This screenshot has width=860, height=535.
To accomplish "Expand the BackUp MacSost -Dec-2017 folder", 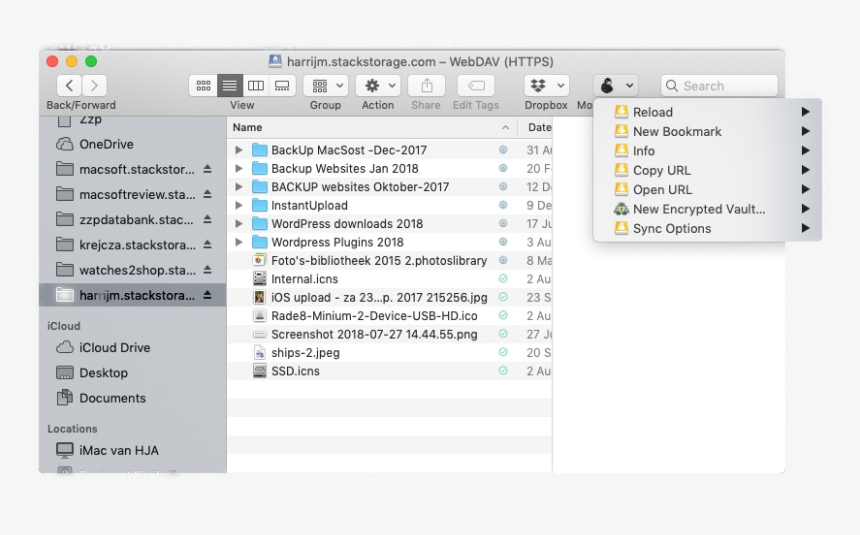I will (x=239, y=150).
